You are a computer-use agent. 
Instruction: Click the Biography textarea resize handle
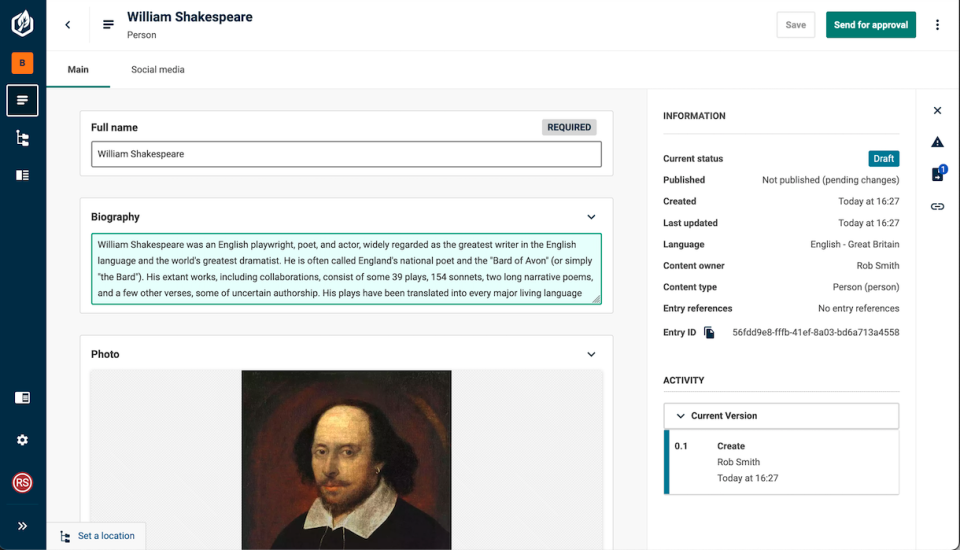pos(596,299)
